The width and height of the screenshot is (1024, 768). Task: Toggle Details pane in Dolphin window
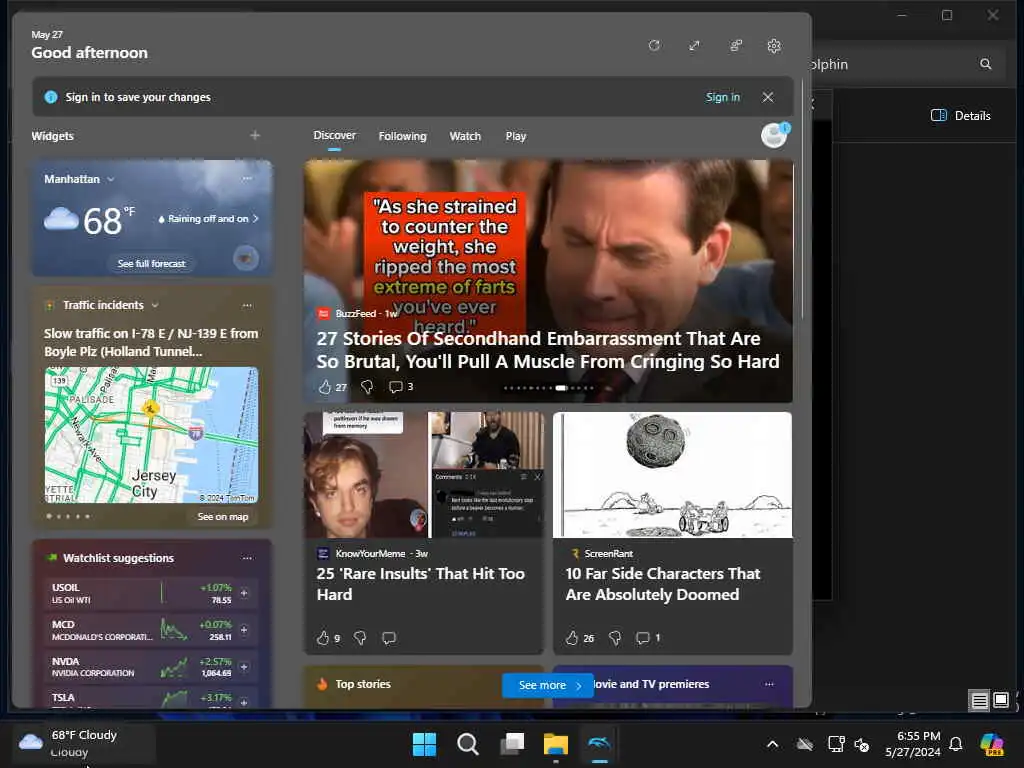point(961,116)
